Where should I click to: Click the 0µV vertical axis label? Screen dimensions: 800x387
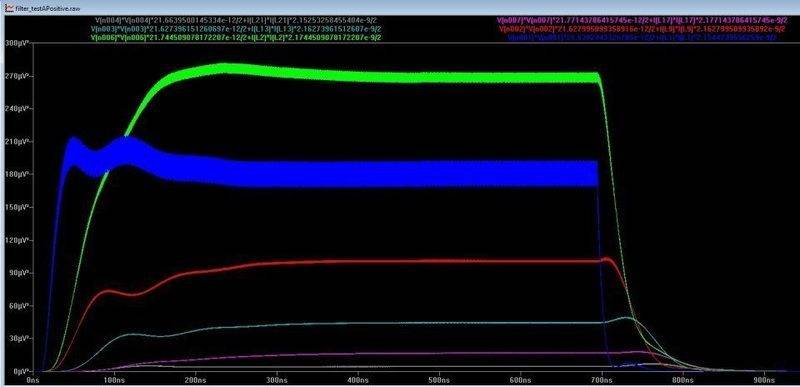(16, 370)
